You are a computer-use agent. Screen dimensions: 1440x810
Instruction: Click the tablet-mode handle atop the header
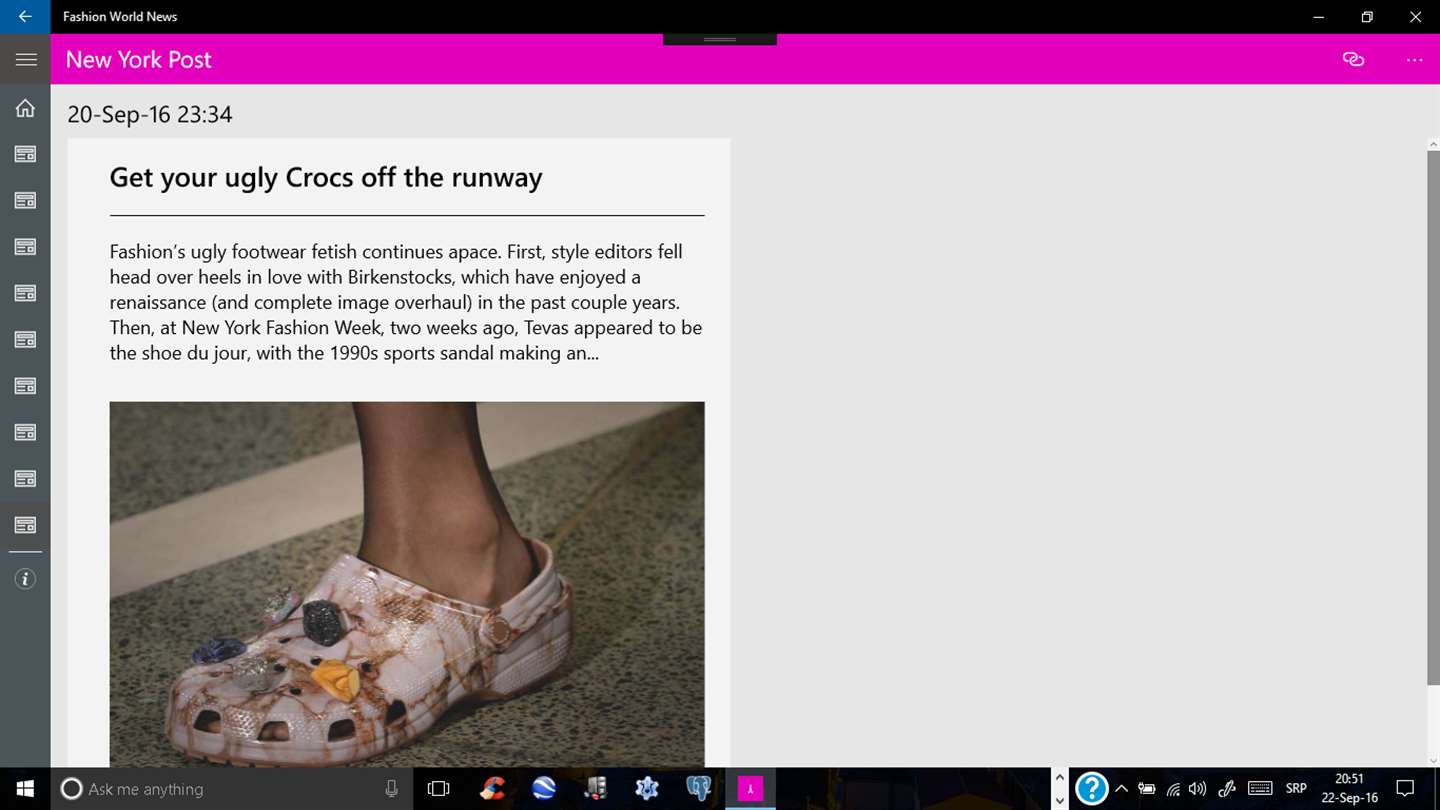click(720, 39)
